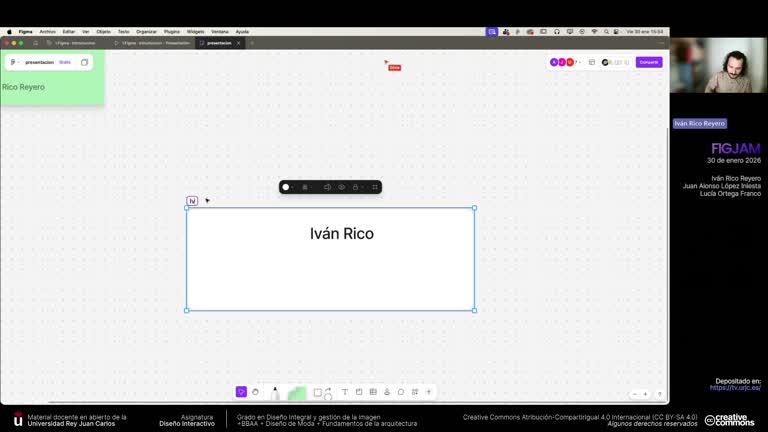This screenshot has width=768, height=432.
Task: Open the stamp tool in bottom toolbar
Action: tap(387, 392)
